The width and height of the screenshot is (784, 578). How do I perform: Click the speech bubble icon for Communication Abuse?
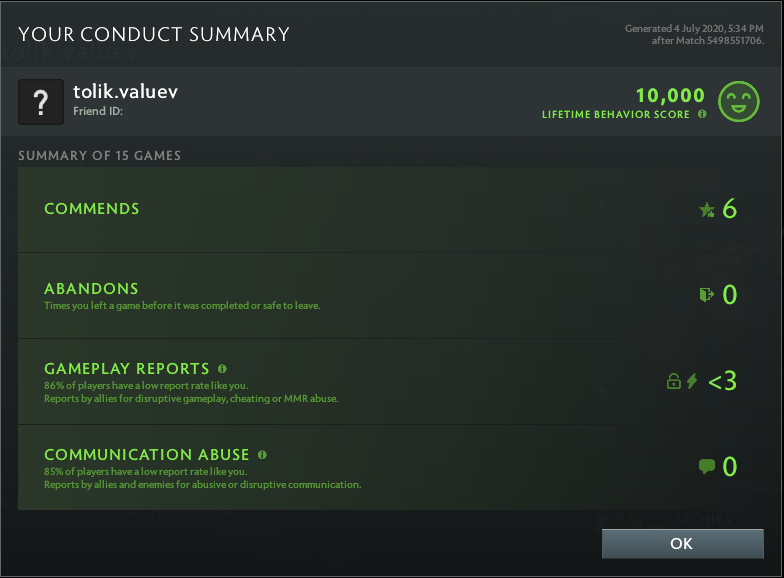tap(707, 466)
